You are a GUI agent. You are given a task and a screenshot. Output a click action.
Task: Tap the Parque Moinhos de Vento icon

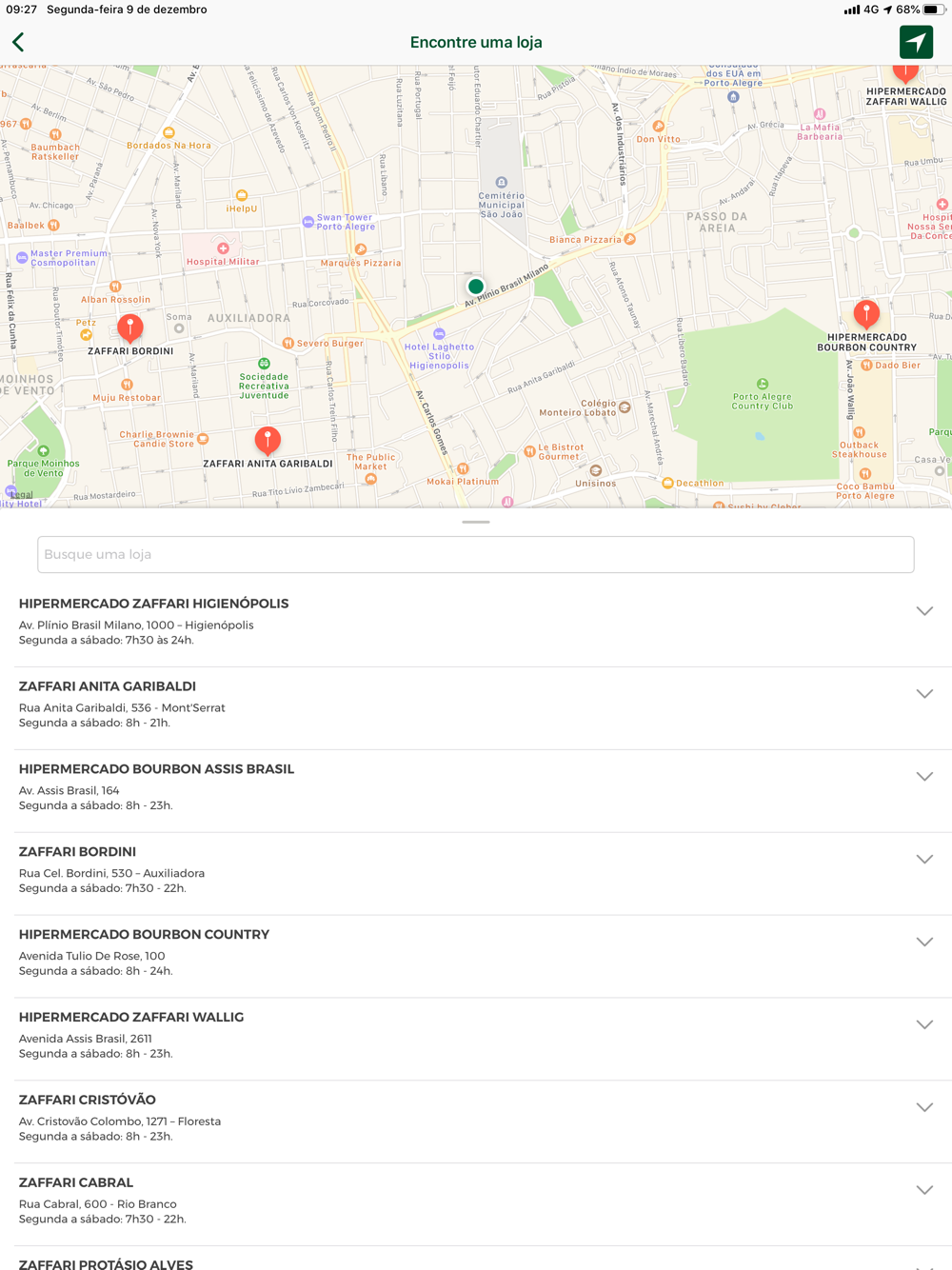click(43, 450)
